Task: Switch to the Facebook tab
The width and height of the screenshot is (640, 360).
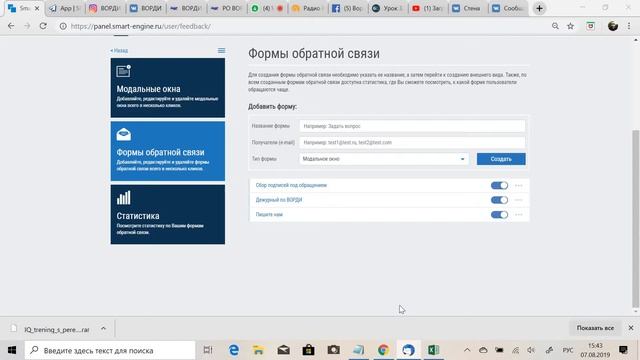Action: tap(347, 8)
